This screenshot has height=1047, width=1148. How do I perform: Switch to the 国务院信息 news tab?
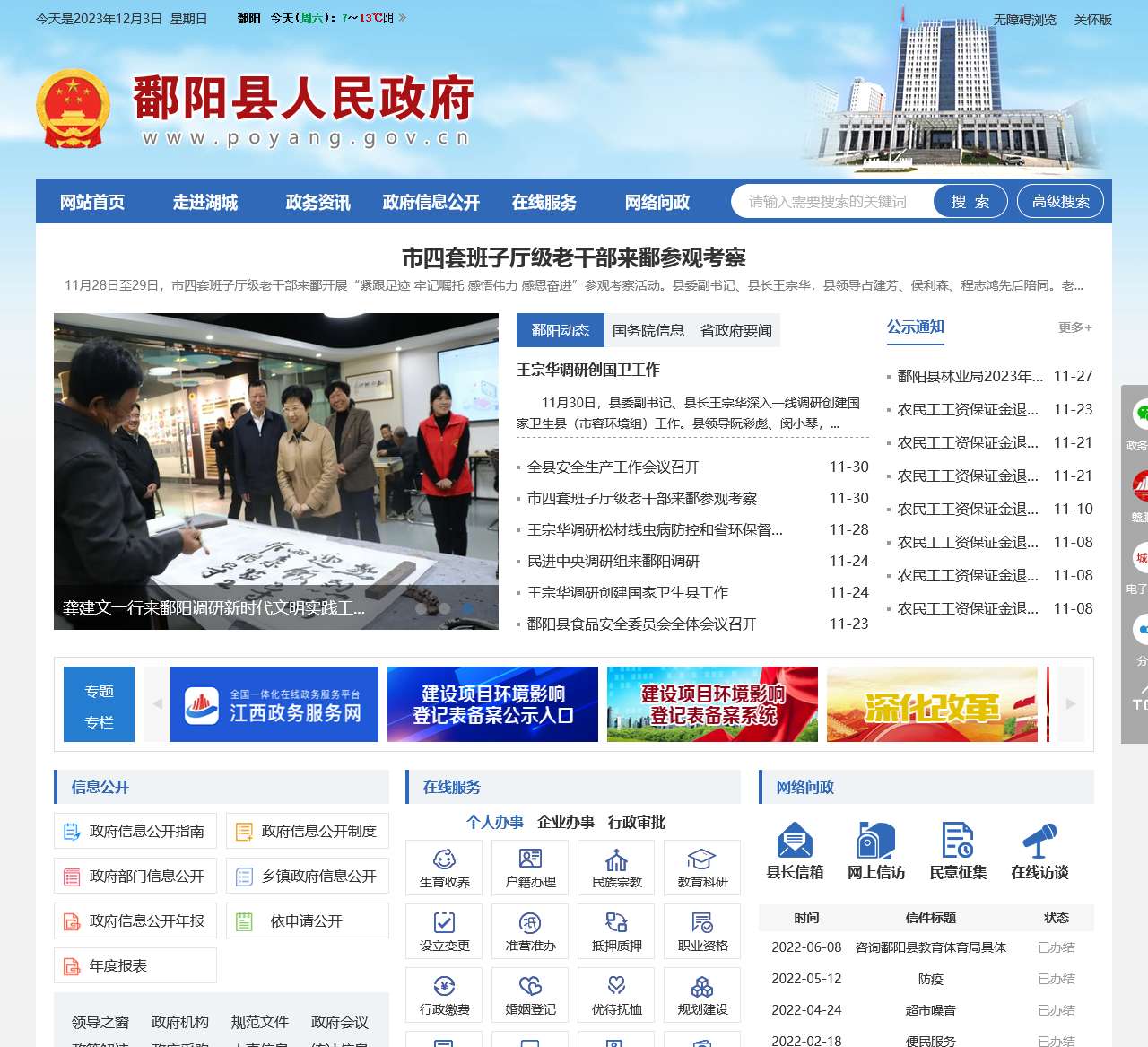pos(648,330)
